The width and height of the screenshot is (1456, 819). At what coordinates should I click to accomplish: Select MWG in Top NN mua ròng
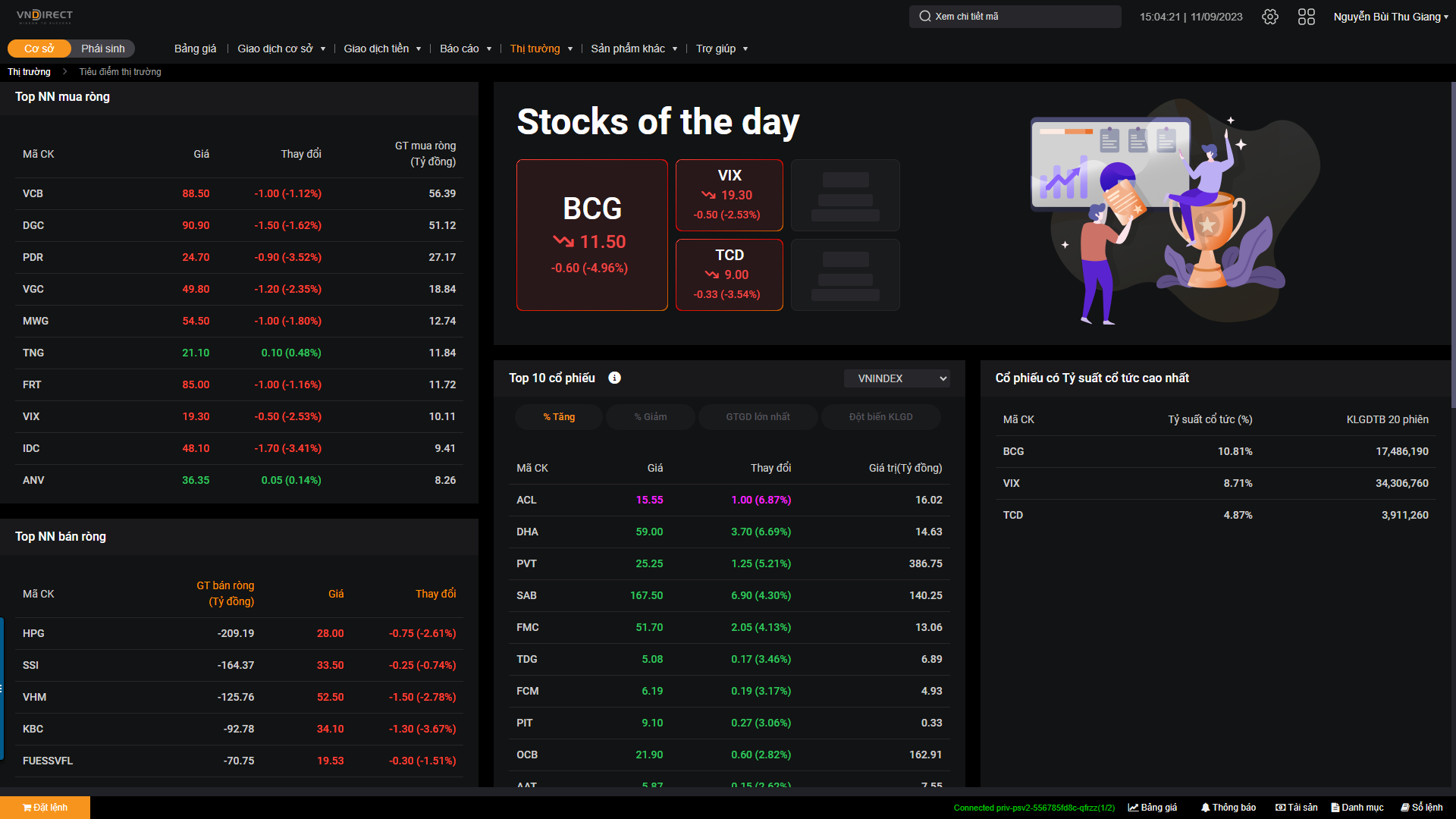click(x=239, y=321)
